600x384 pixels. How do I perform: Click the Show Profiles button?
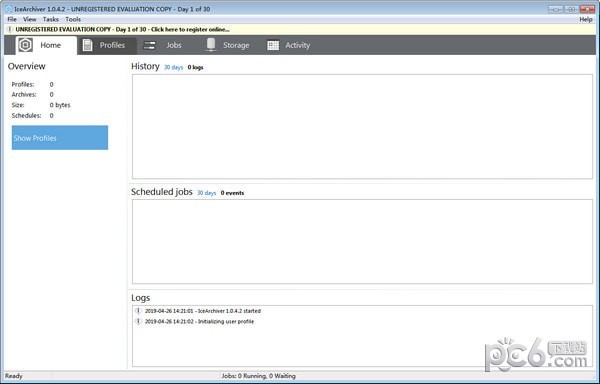tap(60, 138)
